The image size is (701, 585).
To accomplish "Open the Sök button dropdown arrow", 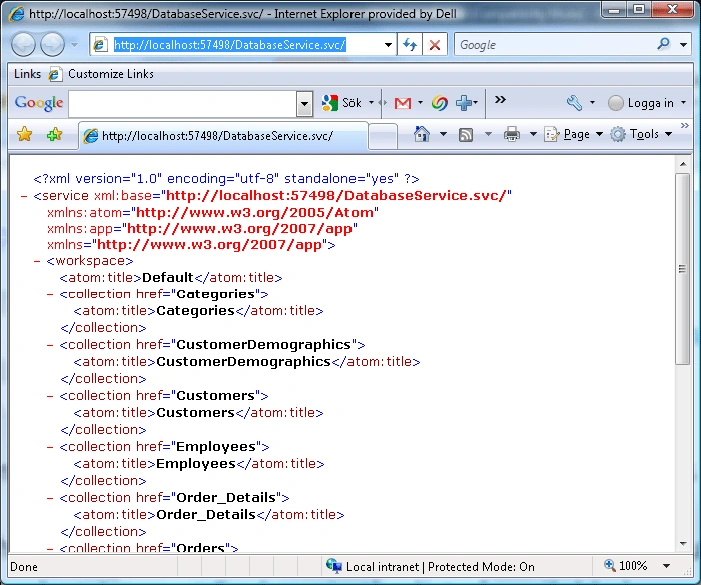I will (x=371, y=103).
